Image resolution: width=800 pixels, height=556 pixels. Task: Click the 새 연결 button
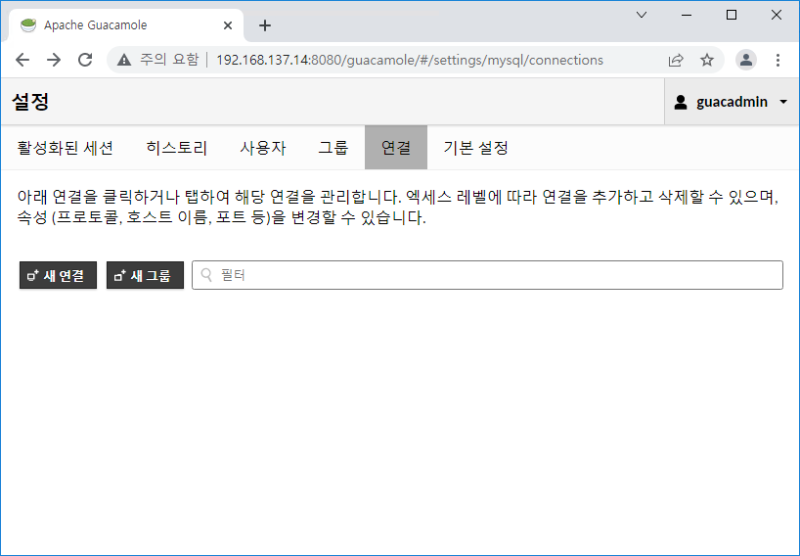(58, 275)
